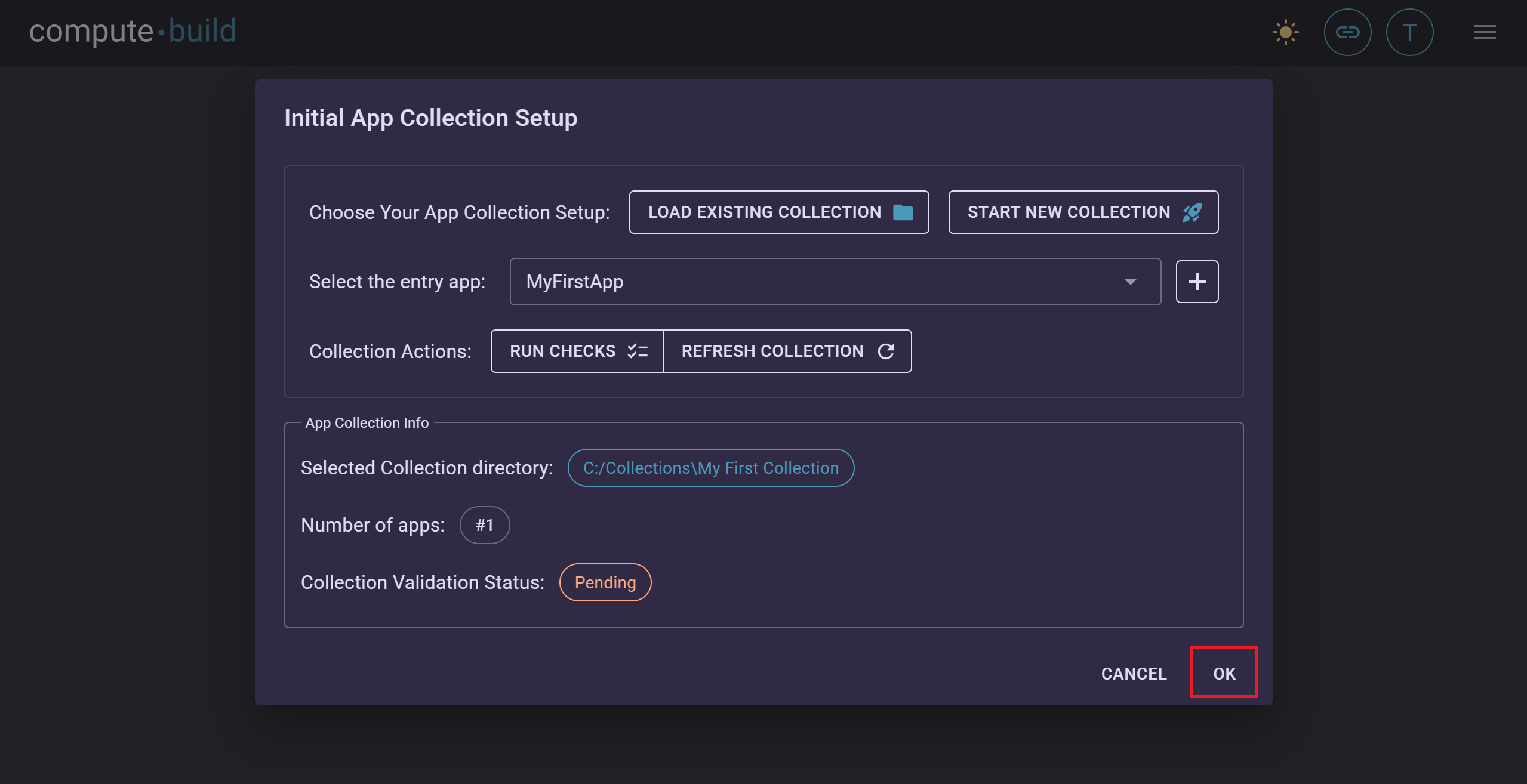Click the refresh arrow icon on Refresh Collection
Viewport: 1527px width, 784px height.
pos(886,351)
